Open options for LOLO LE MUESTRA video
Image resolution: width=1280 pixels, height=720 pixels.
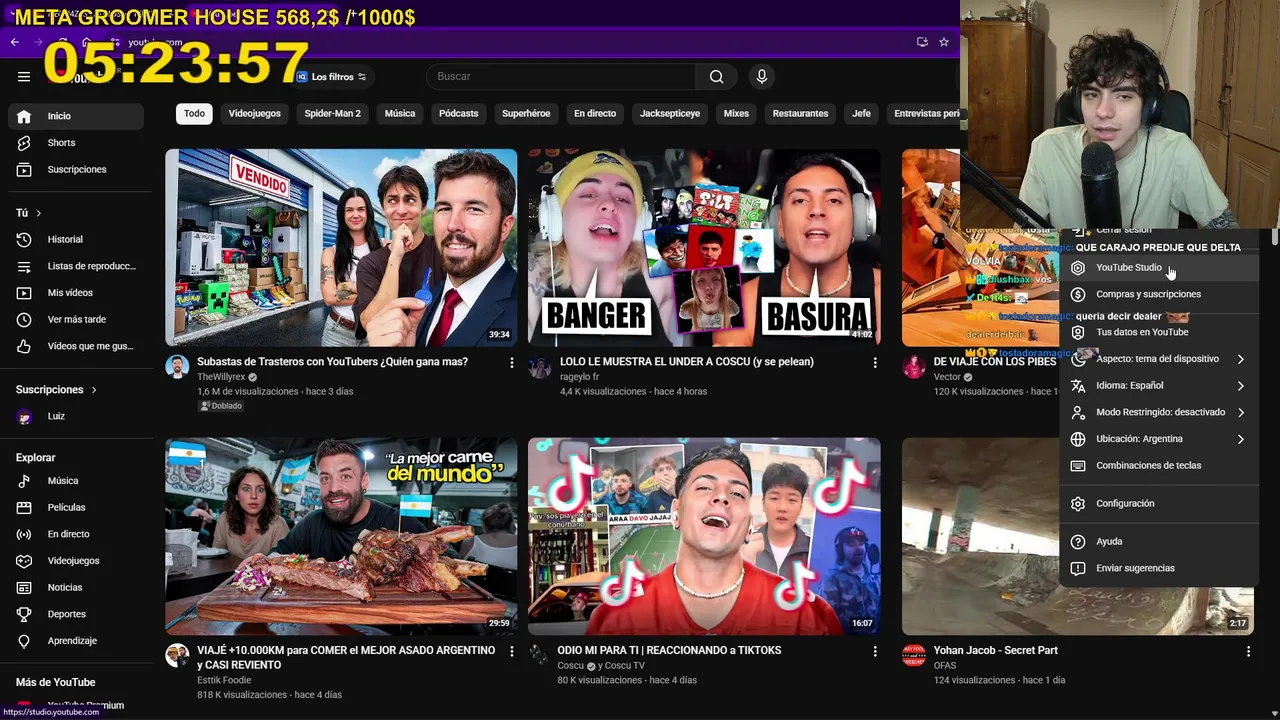pos(874,362)
